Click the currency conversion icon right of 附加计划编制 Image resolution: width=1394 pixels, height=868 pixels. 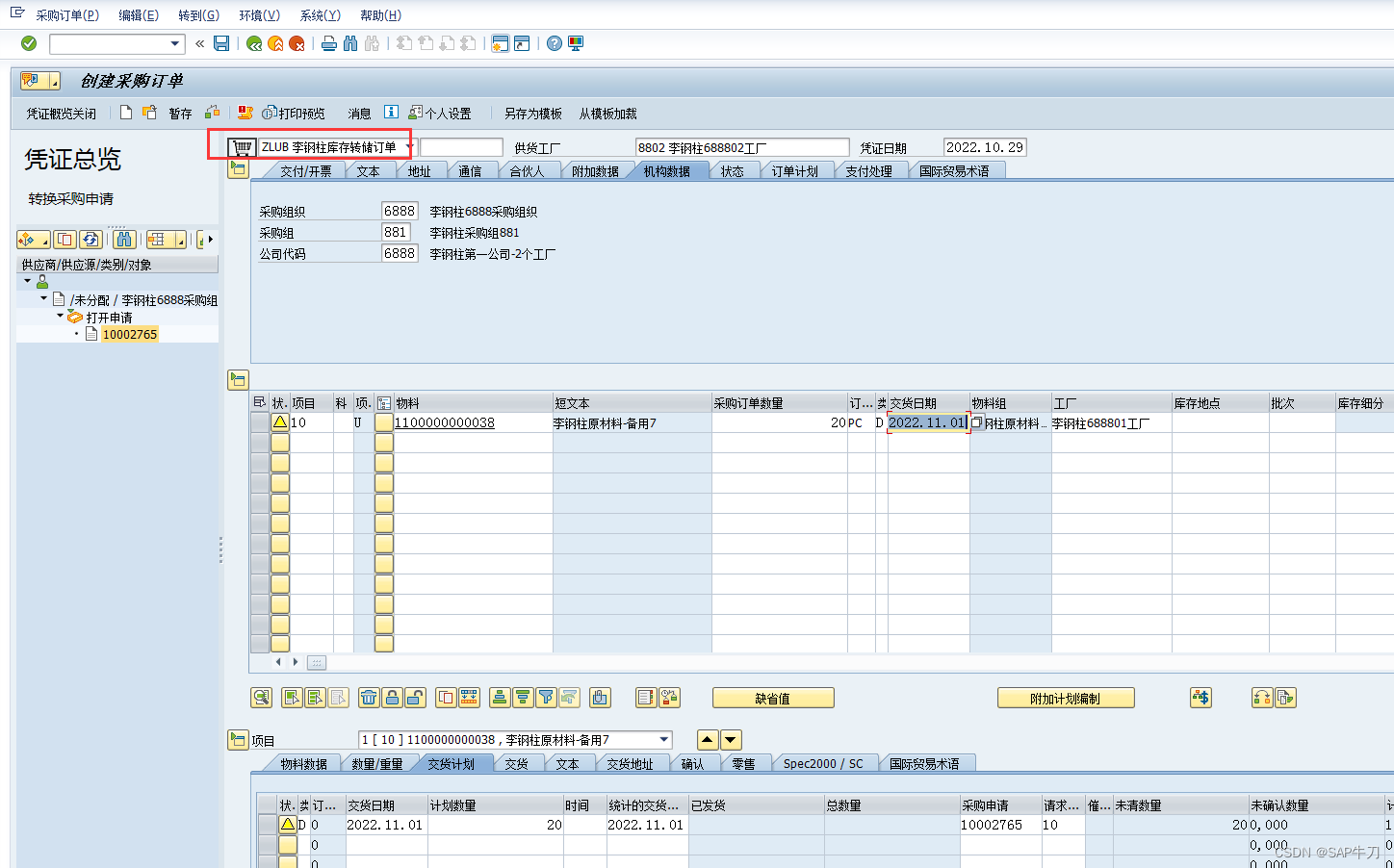pos(1200,698)
